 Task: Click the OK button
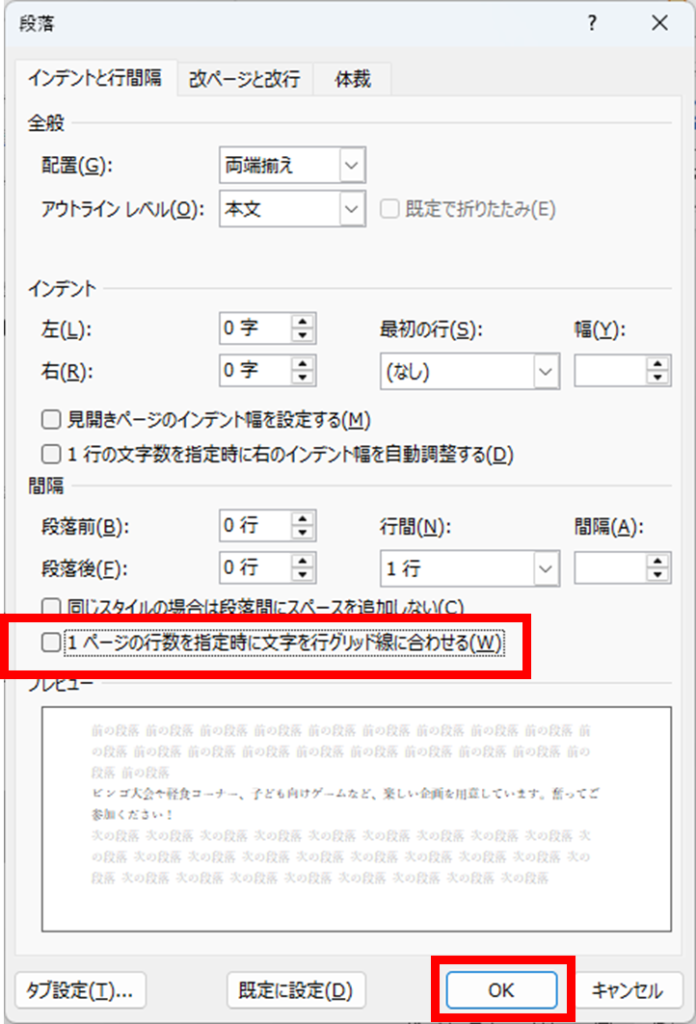(x=501, y=990)
